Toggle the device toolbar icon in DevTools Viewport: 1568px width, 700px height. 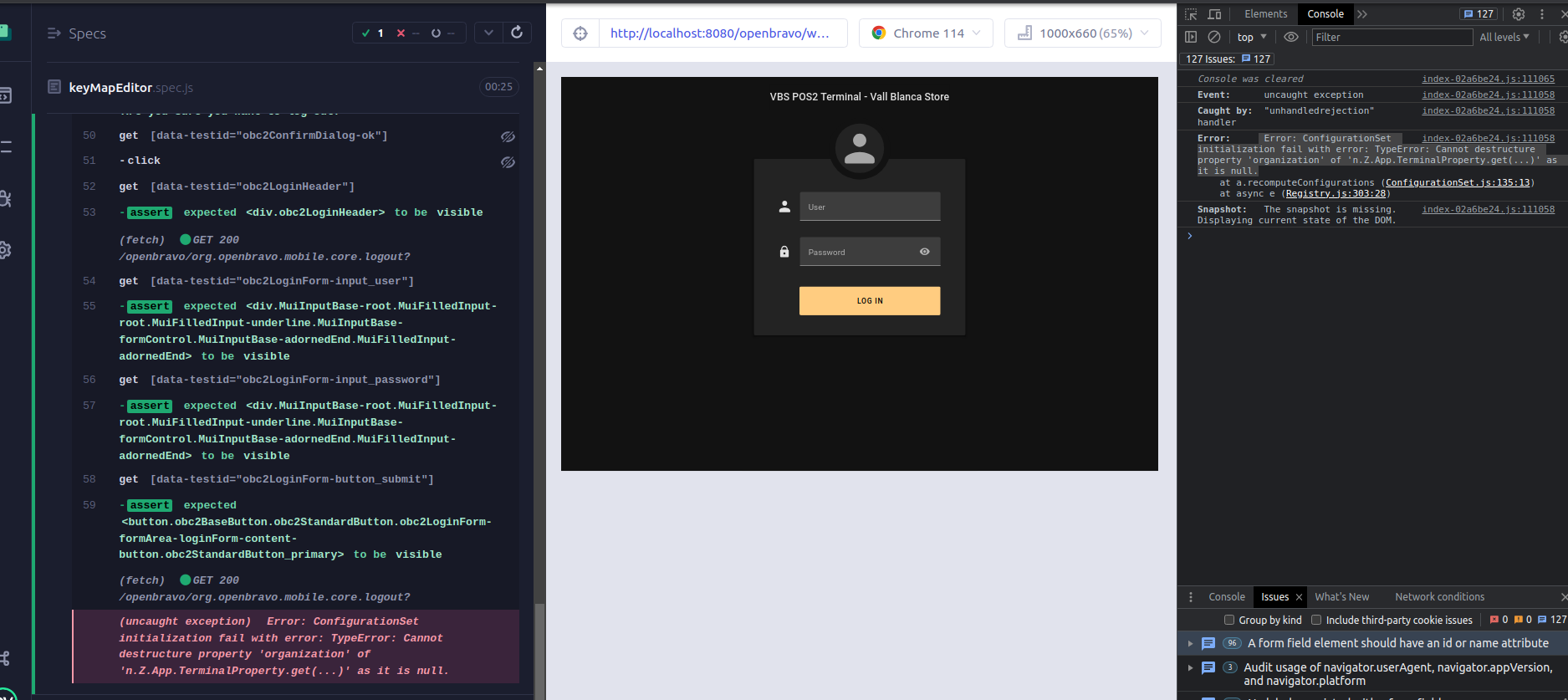coord(1215,14)
